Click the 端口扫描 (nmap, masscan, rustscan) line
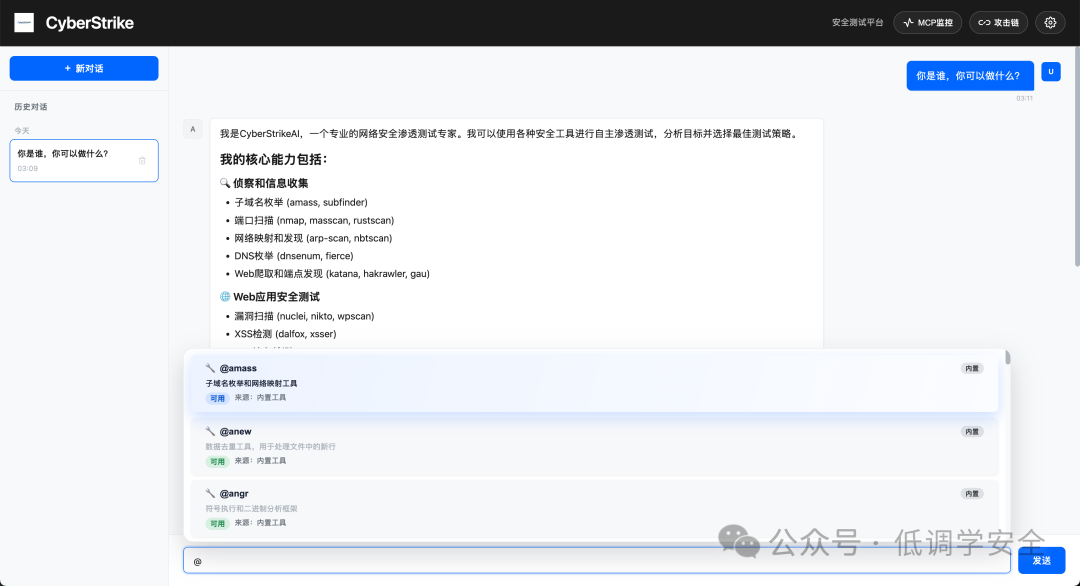 coord(314,220)
